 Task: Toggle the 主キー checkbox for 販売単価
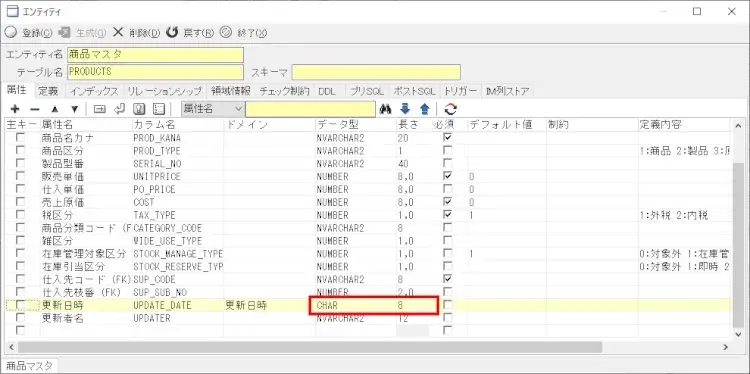click(x=20, y=176)
